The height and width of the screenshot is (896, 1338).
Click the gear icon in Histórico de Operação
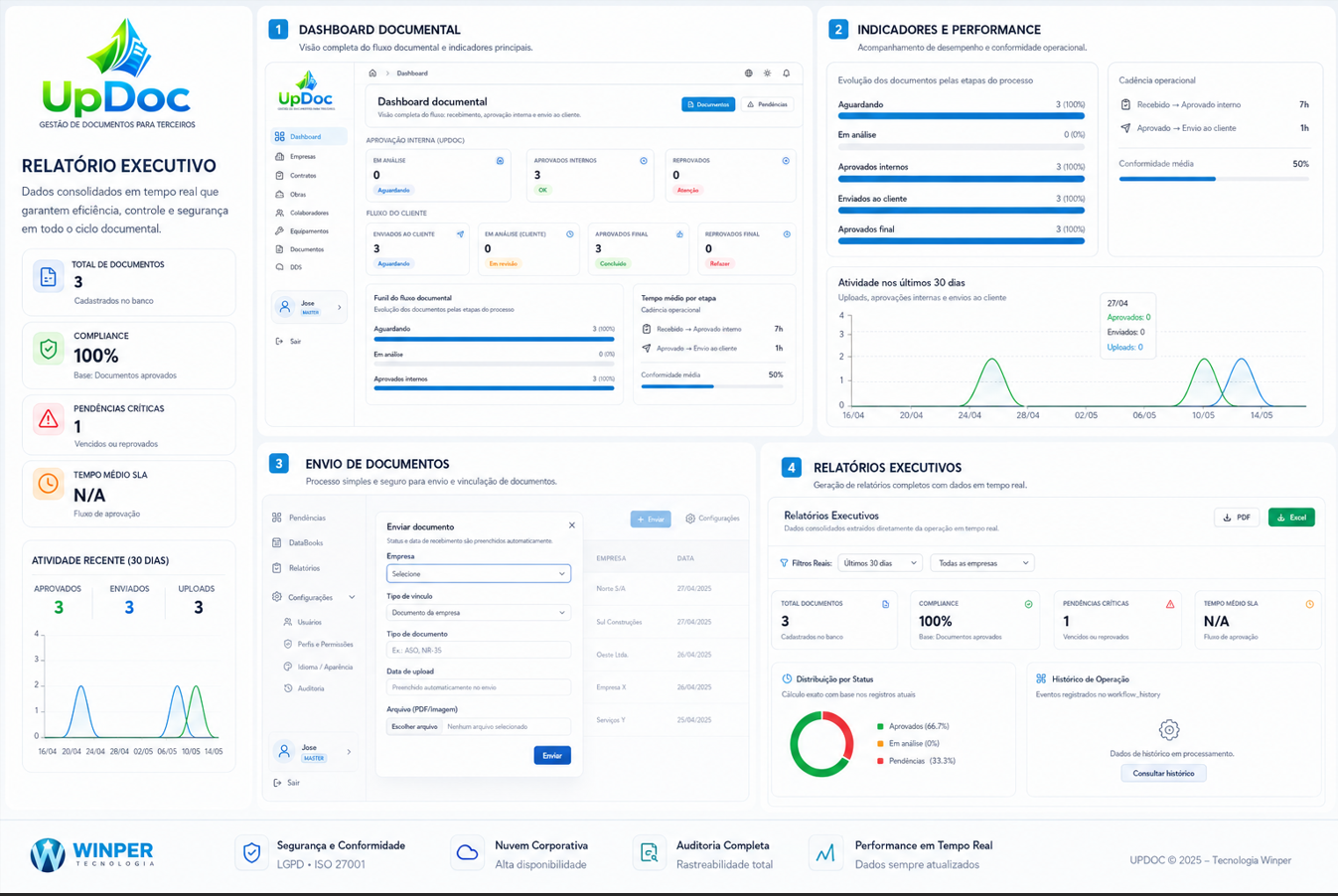pos(1169,730)
